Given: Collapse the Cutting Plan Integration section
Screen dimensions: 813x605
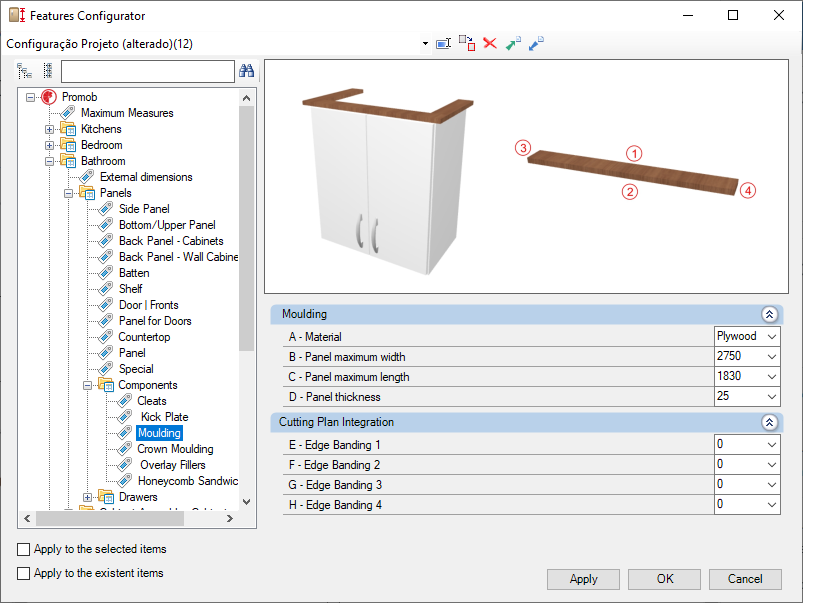Looking at the screenshot, I should pyautogui.click(x=769, y=423).
